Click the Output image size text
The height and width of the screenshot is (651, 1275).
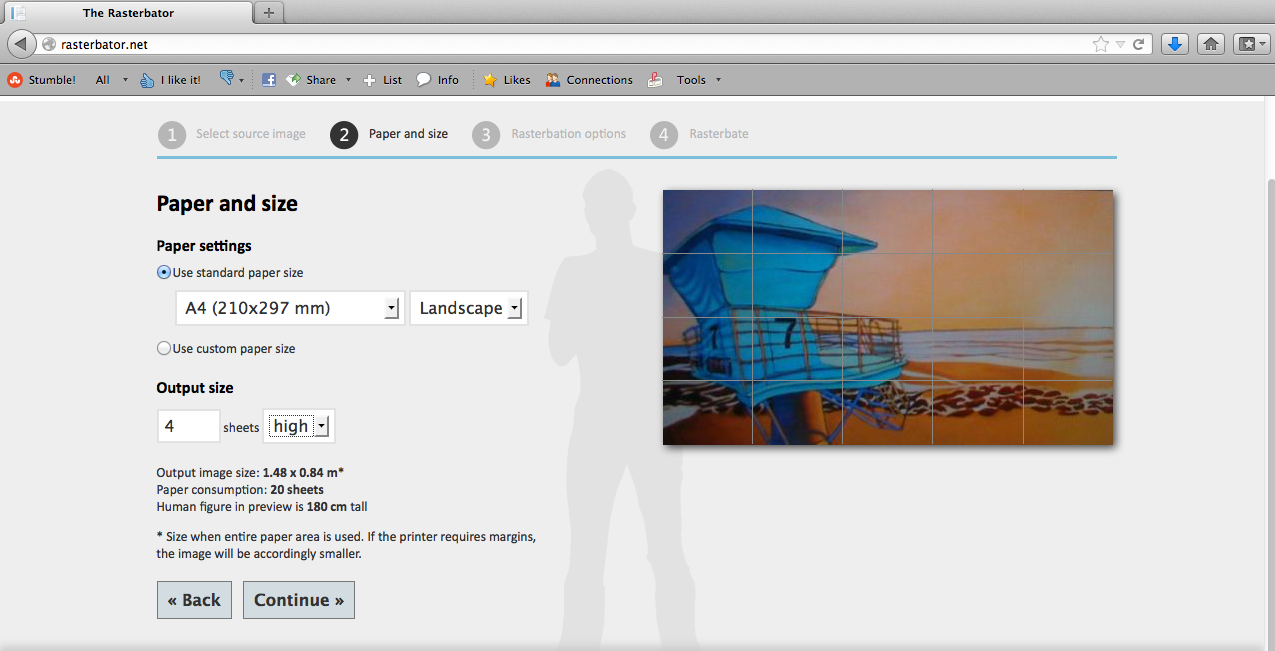(x=251, y=472)
